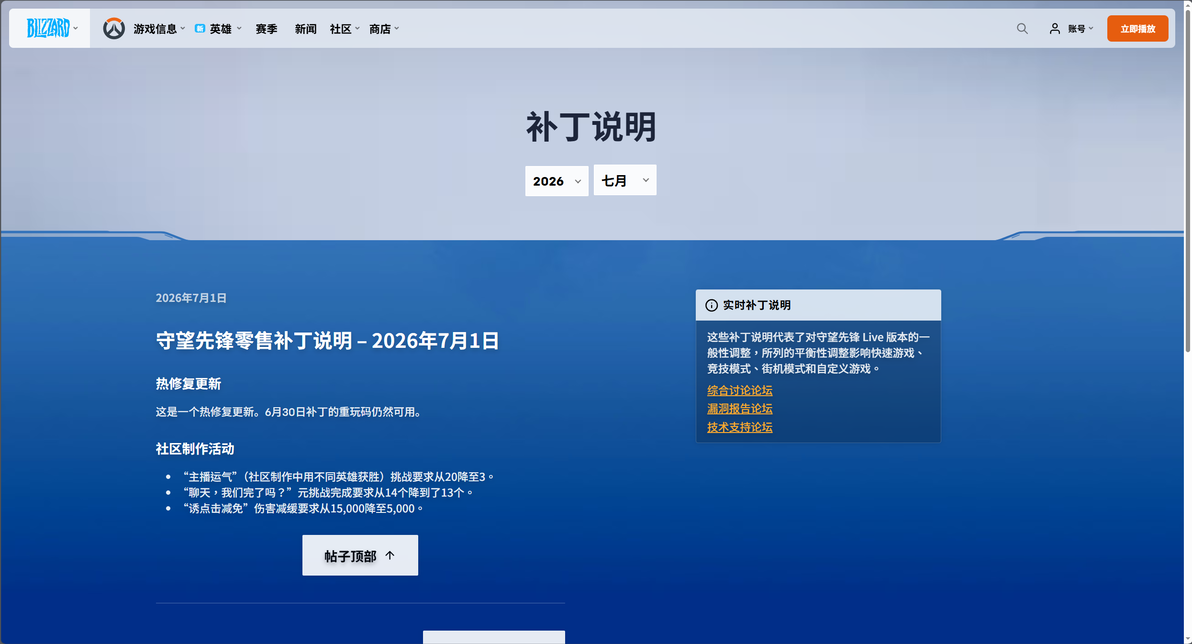Click the account person icon
This screenshot has width=1192, height=644.
pyautogui.click(x=1054, y=28)
